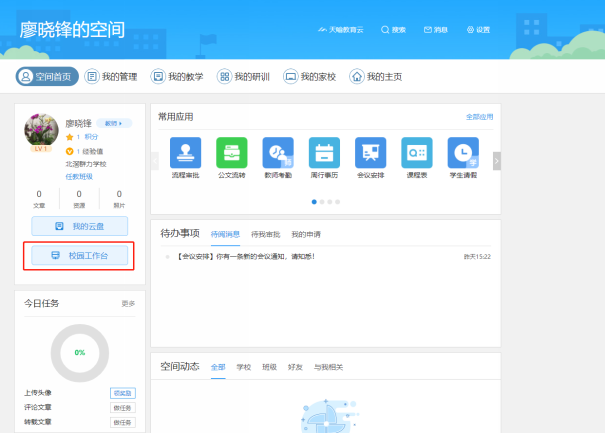Open the 校园工作台 button
This screenshot has width=605, height=434.
[79, 255]
